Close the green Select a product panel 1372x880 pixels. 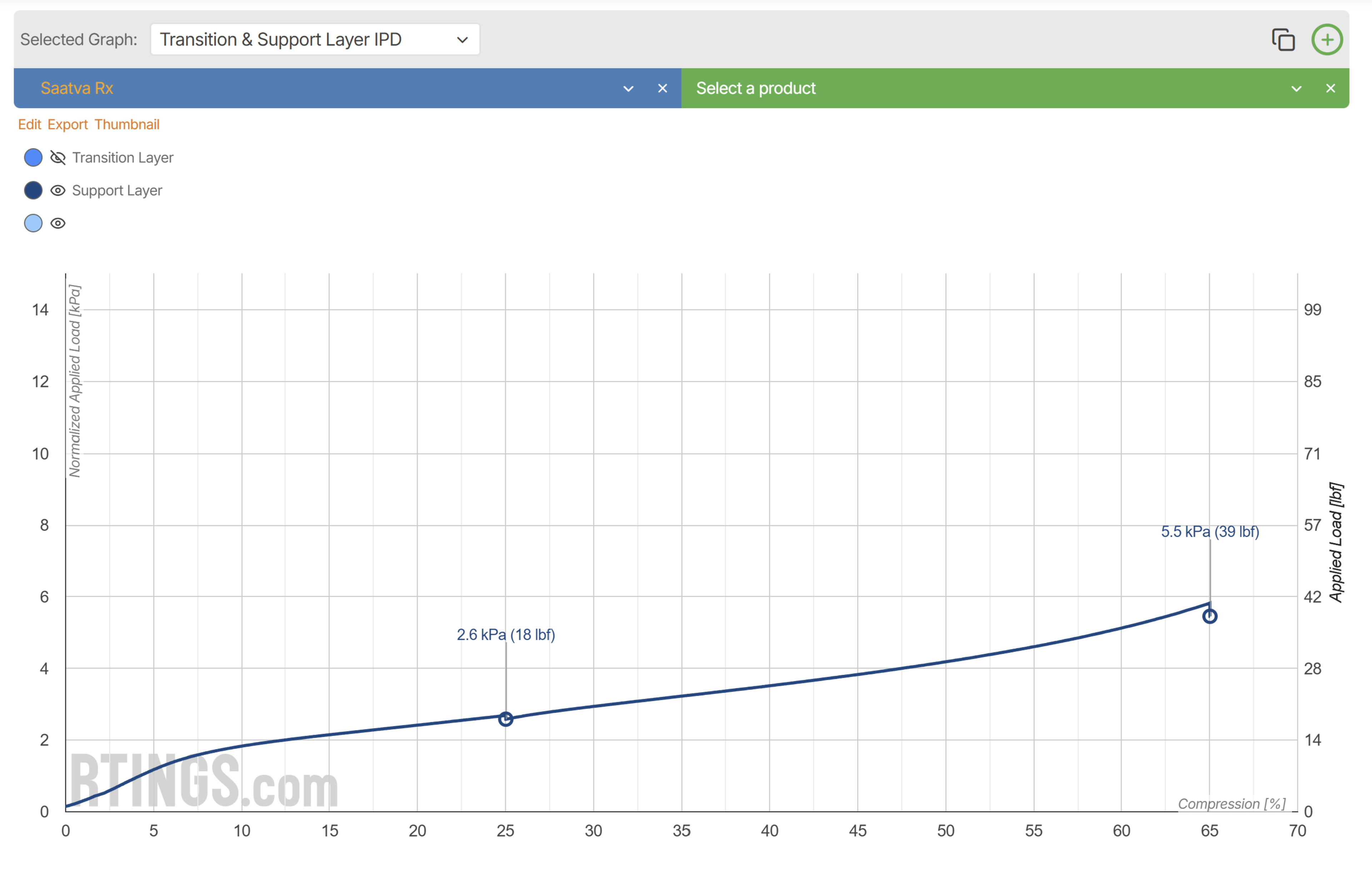click(x=1330, y=89)
